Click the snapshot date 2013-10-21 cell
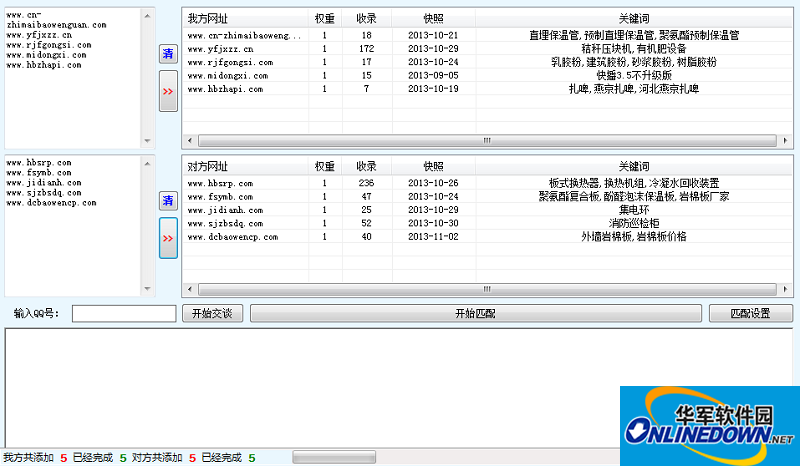This screenshot has width=800, height=466. (433, 35)
